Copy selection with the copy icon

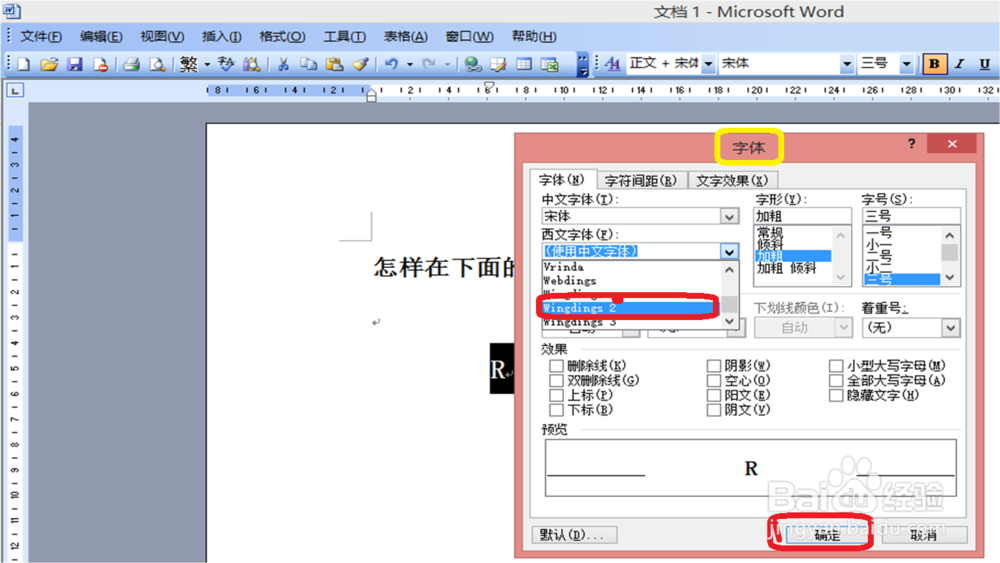pos(309,64)
